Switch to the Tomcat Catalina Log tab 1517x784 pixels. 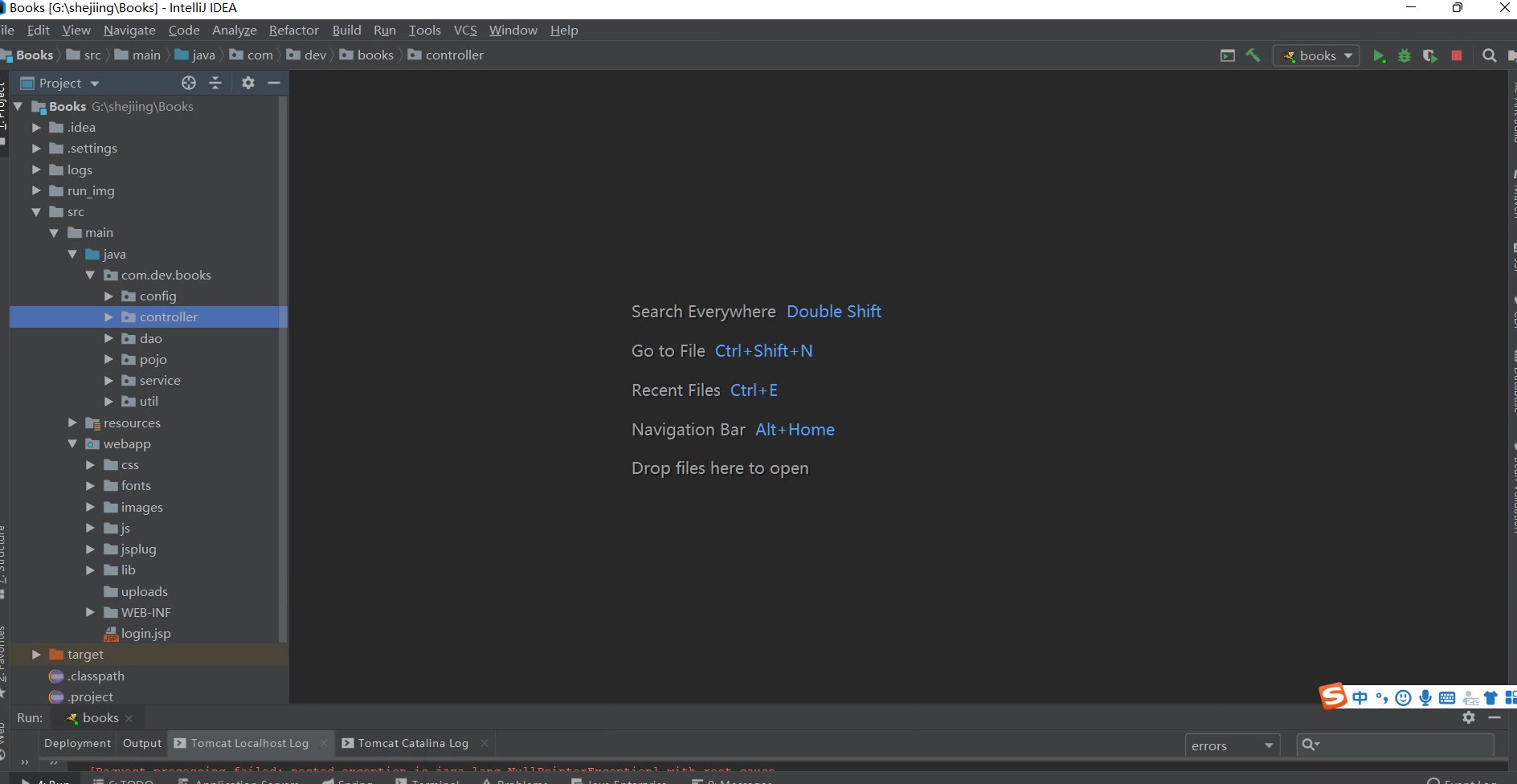pyautogui.click(x=413, y=743)
